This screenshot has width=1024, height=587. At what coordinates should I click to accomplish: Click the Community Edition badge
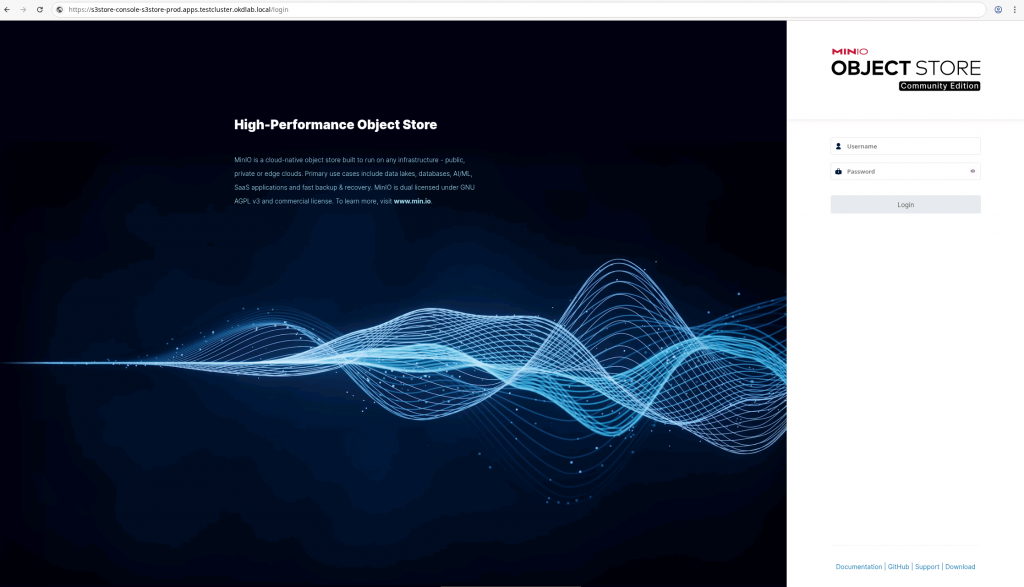939,86
